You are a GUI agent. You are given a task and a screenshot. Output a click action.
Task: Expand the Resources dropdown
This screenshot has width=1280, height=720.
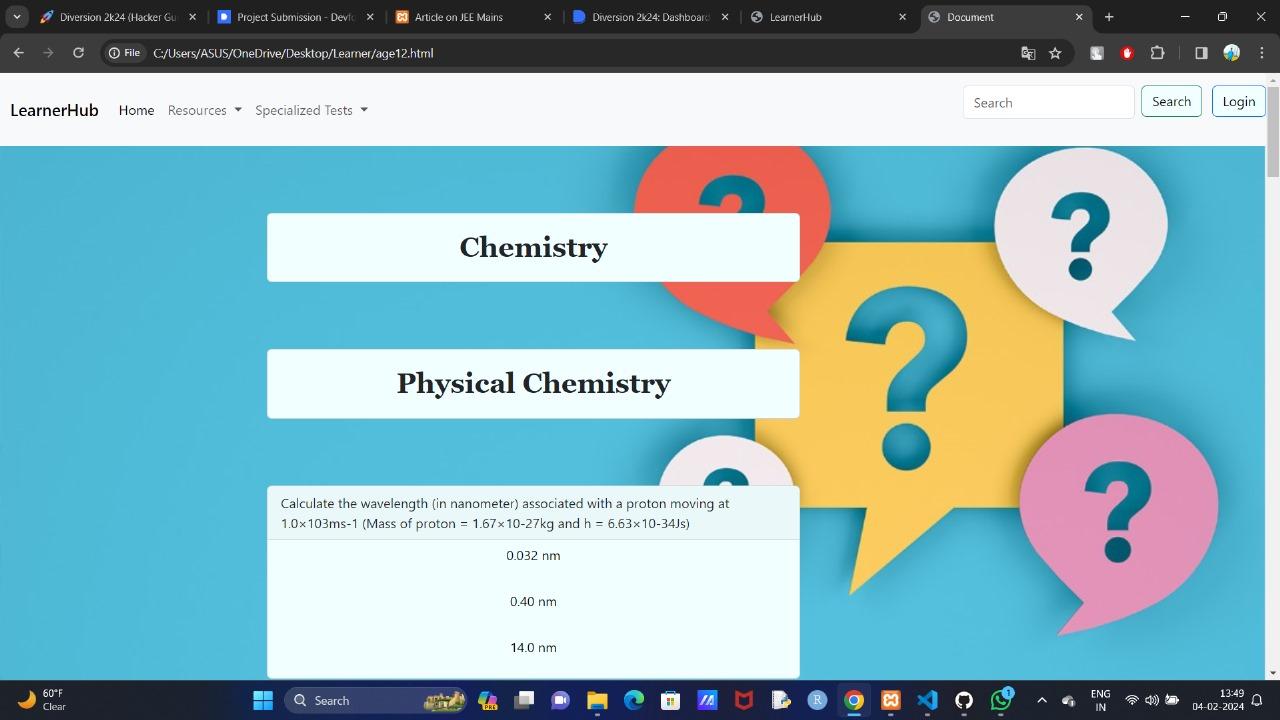(x=205, y=110)
